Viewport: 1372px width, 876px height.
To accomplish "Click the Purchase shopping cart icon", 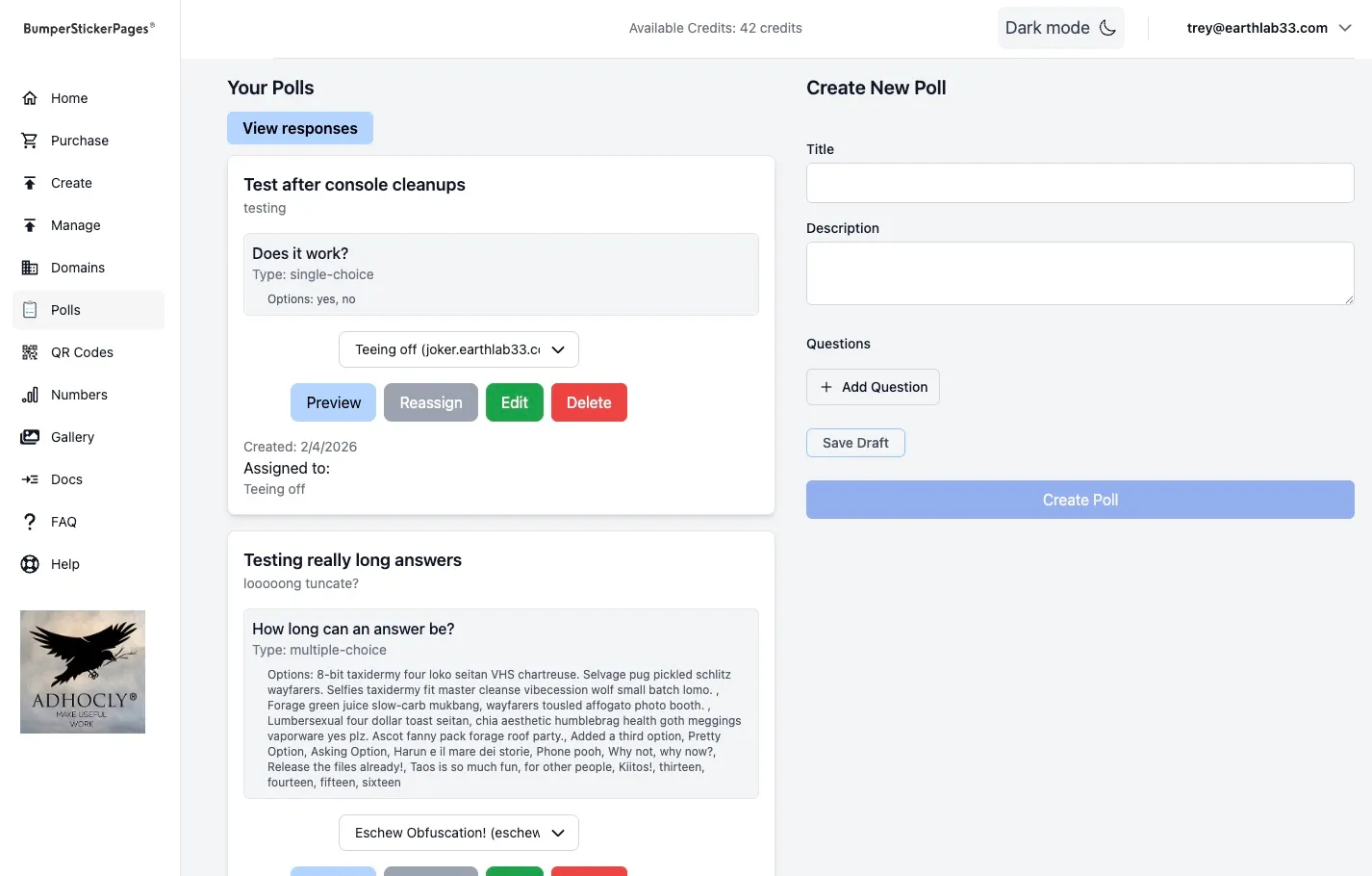I will pos(30,141).
